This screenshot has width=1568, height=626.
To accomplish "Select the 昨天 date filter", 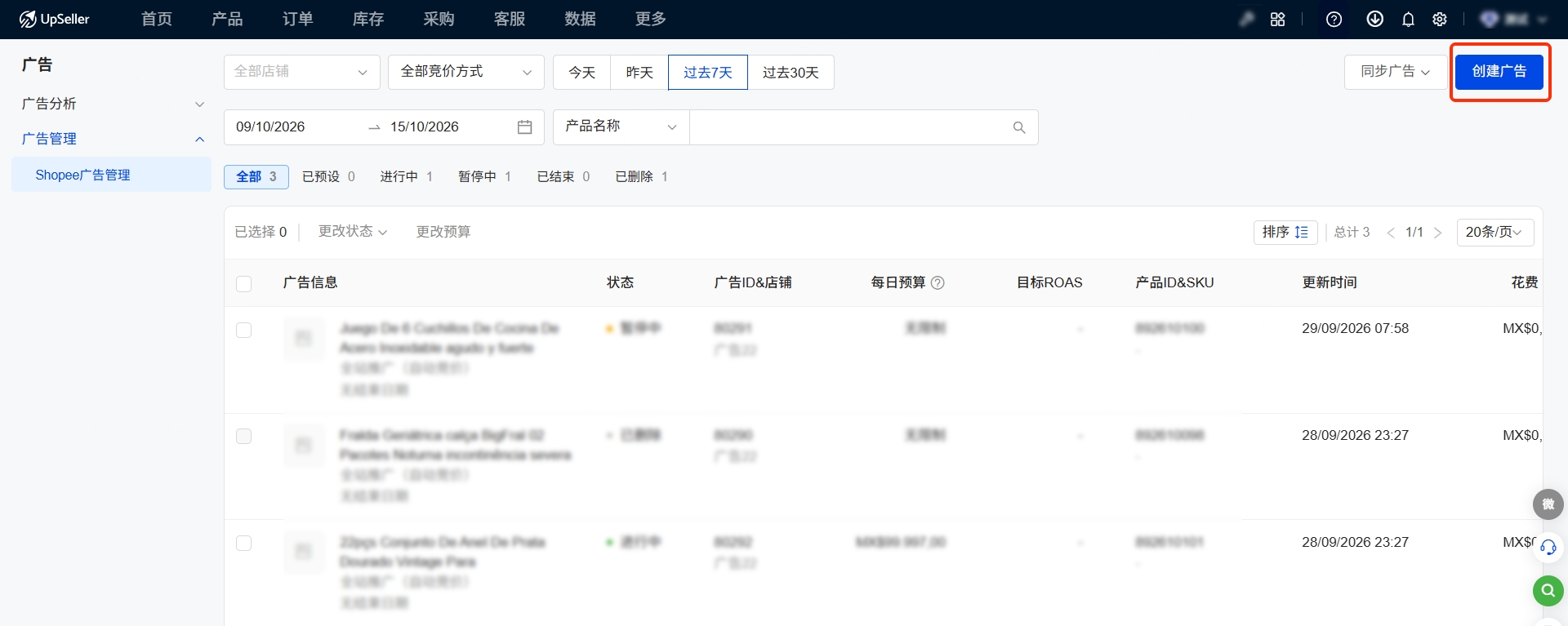I will (x=639, y=72).
